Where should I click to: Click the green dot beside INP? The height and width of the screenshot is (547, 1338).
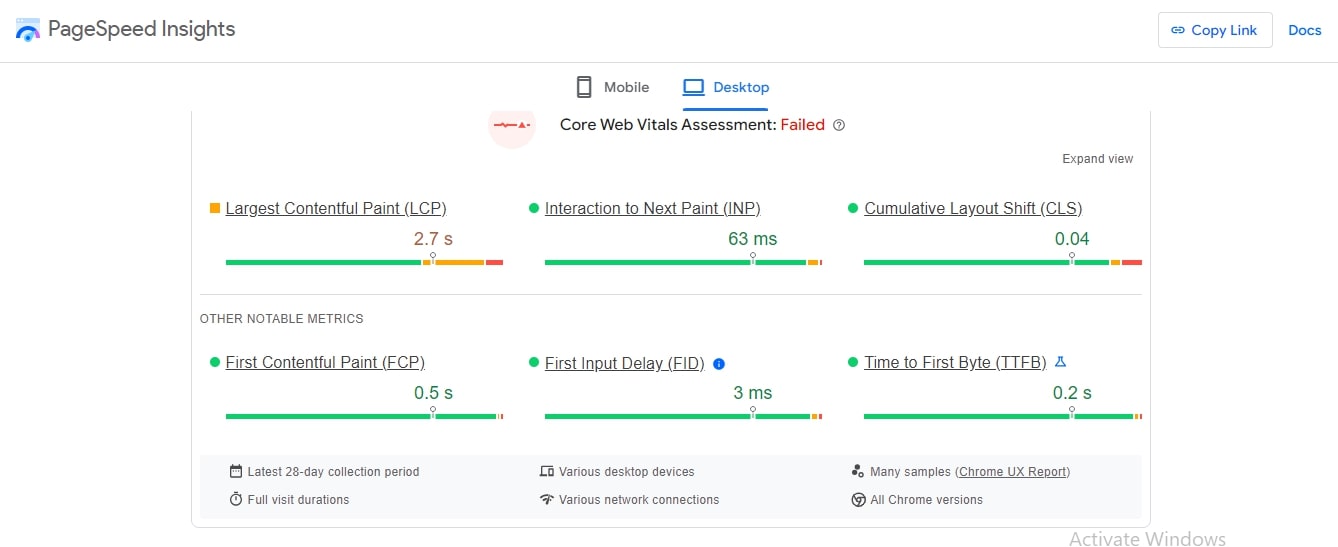pyautogui.click(x=534, y=208)
